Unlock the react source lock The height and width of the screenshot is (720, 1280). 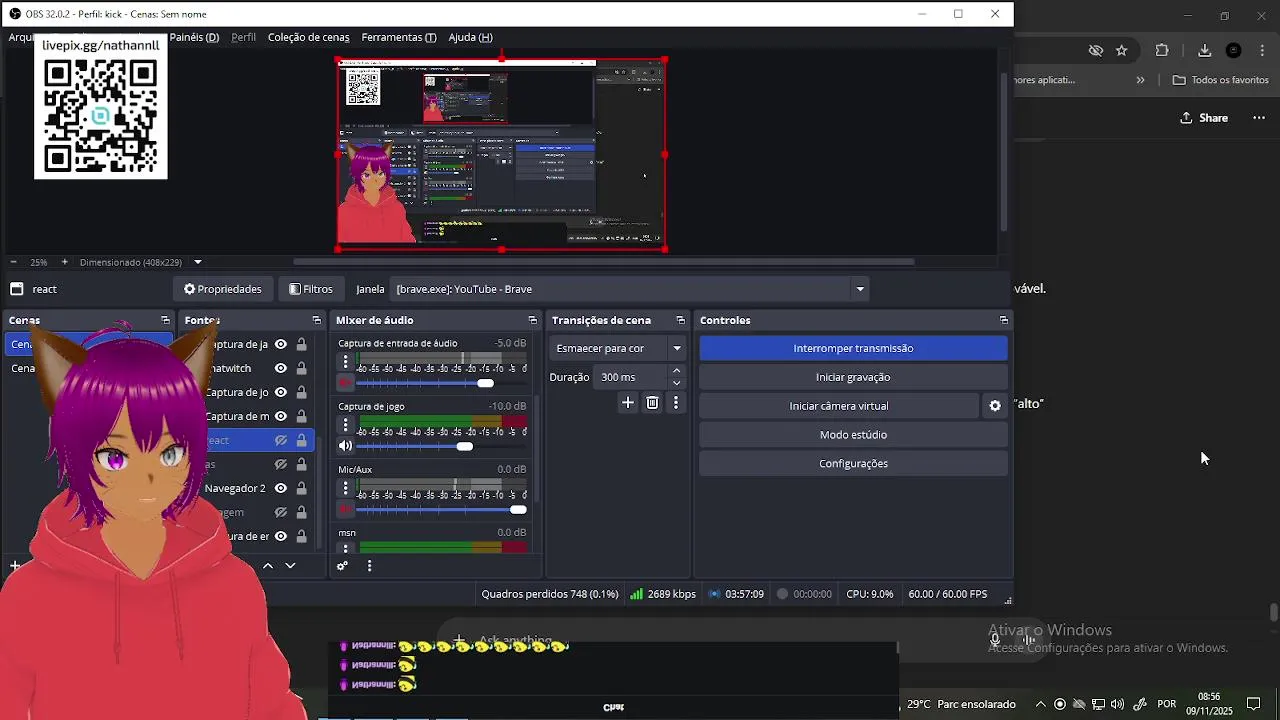[301, 440]
